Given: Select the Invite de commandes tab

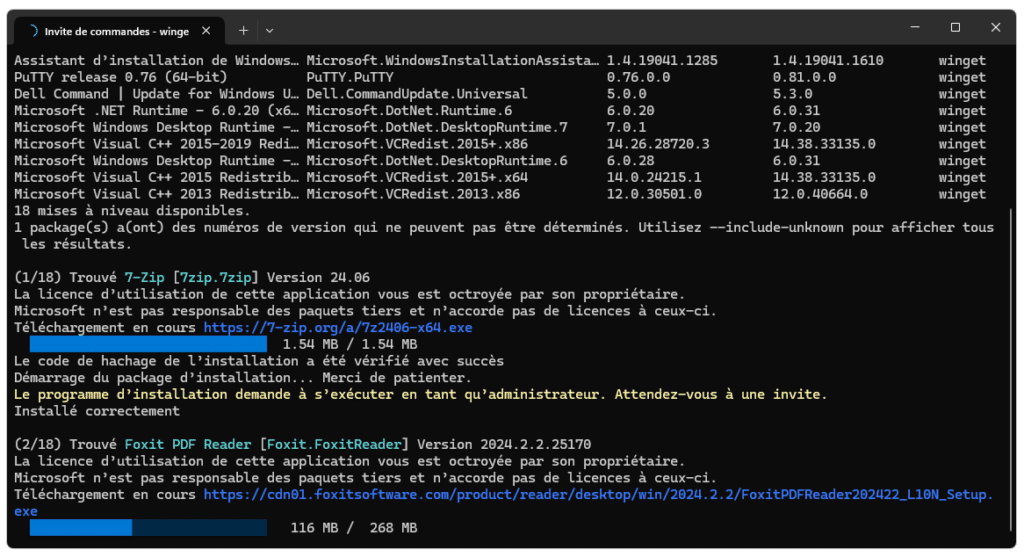Looking at the screenshot, I should 115,31.
